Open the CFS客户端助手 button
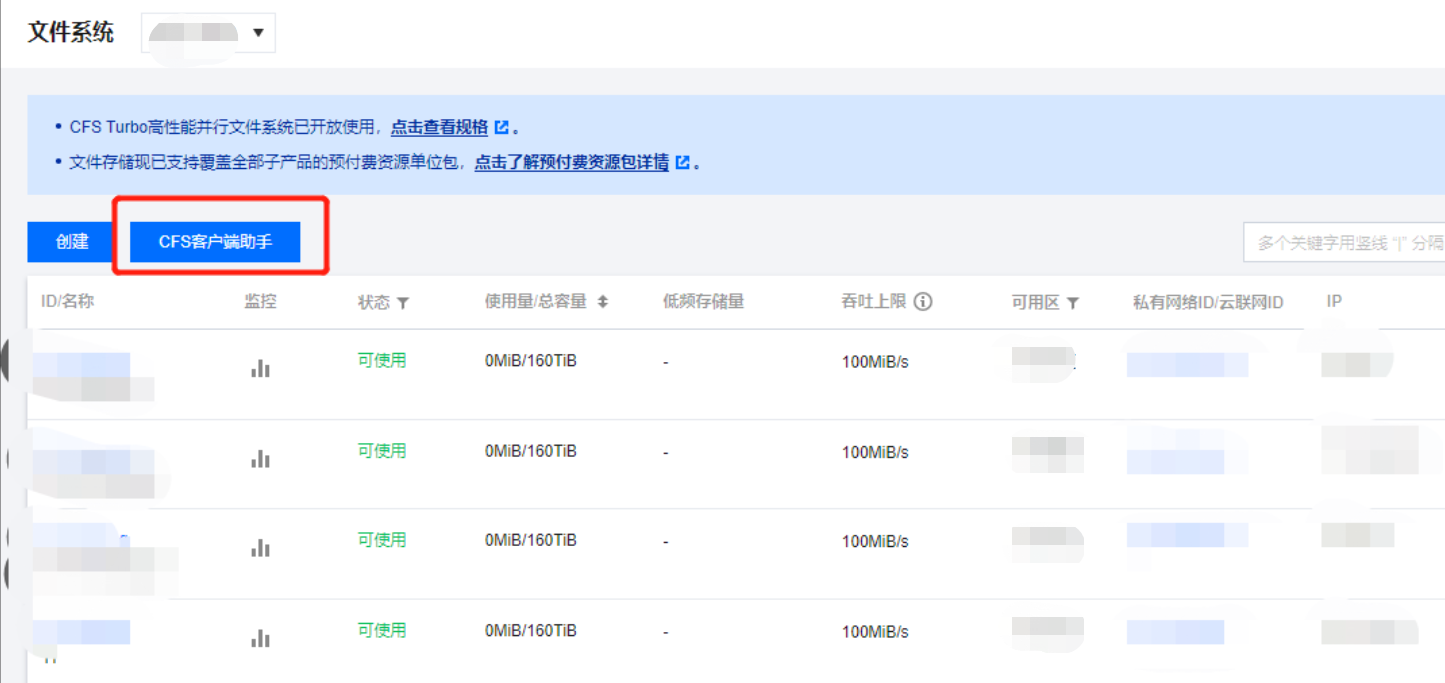This screenshot has height=683, width=1445. click(215, 241)
